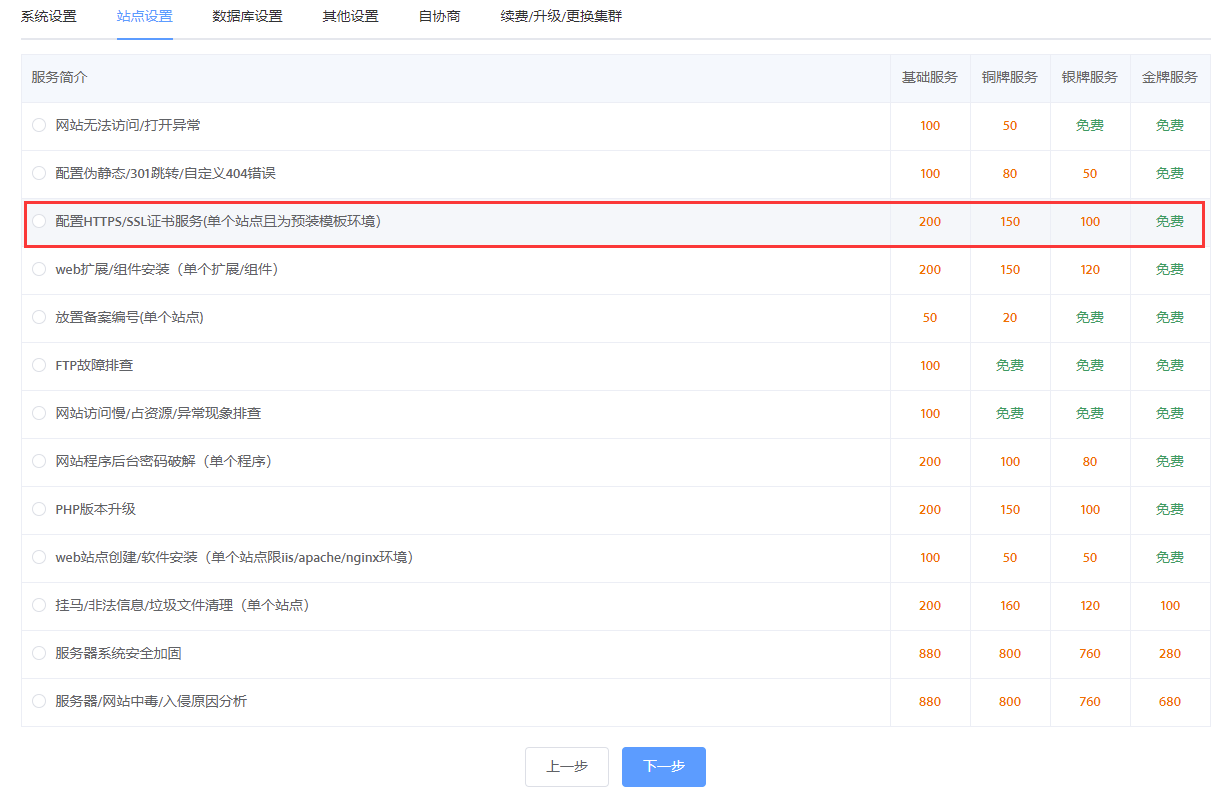
Task: Choose the 配置HTTPS/SSL证书服务 radio option
Action: tap(39, 221)
